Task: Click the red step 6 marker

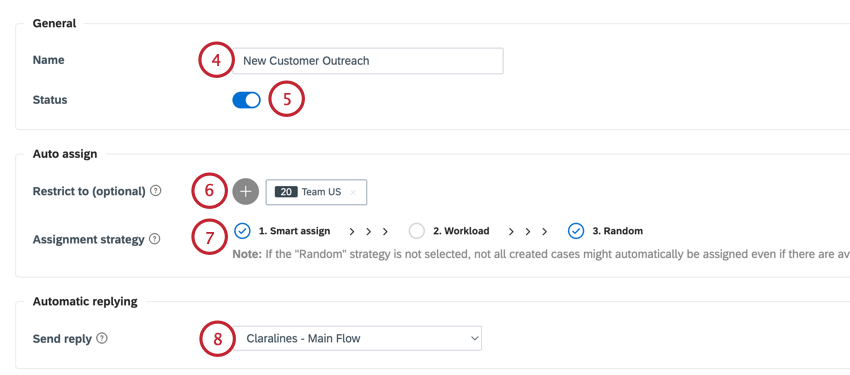Action: 210,191
